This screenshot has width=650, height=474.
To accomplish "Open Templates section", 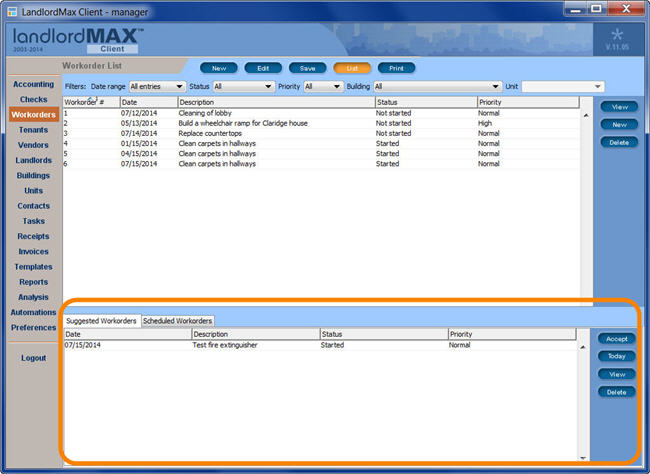I will [x=34, y=267].
